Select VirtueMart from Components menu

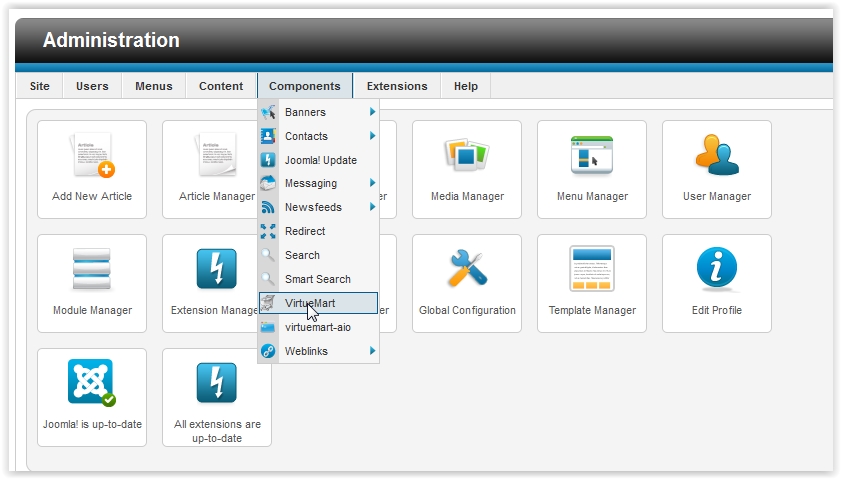tap(318, 303)
